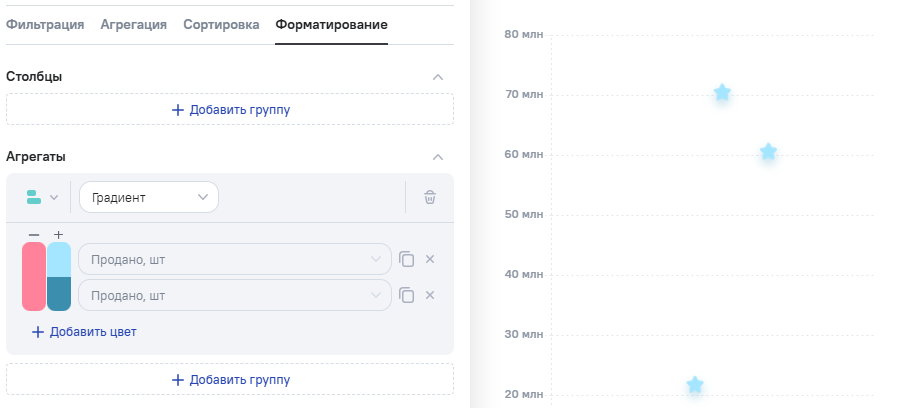Collapse the 'Агрегаты' section
908x408 pixels.
point(437,156)
